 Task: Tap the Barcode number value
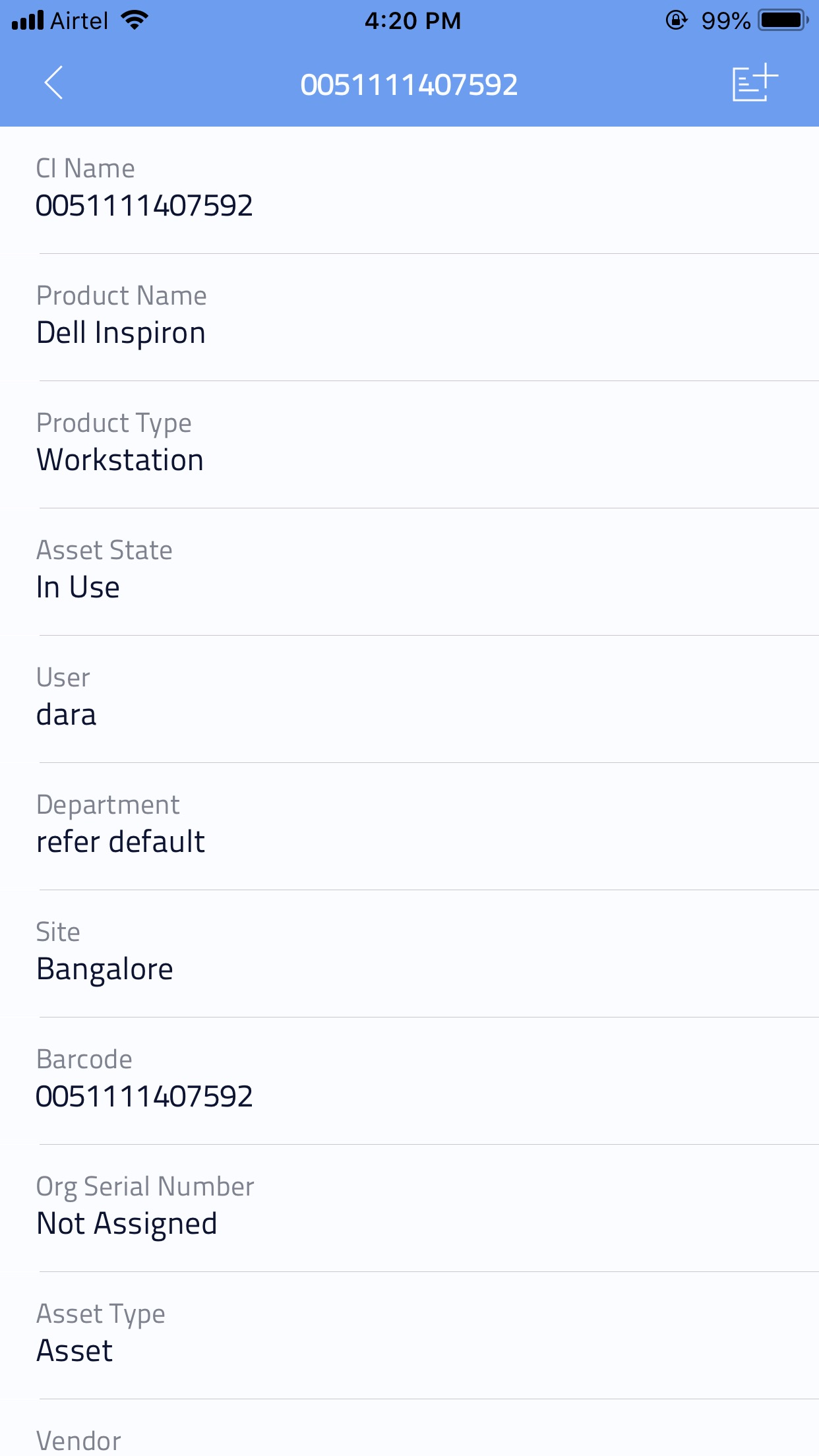tap(145, 1097)
